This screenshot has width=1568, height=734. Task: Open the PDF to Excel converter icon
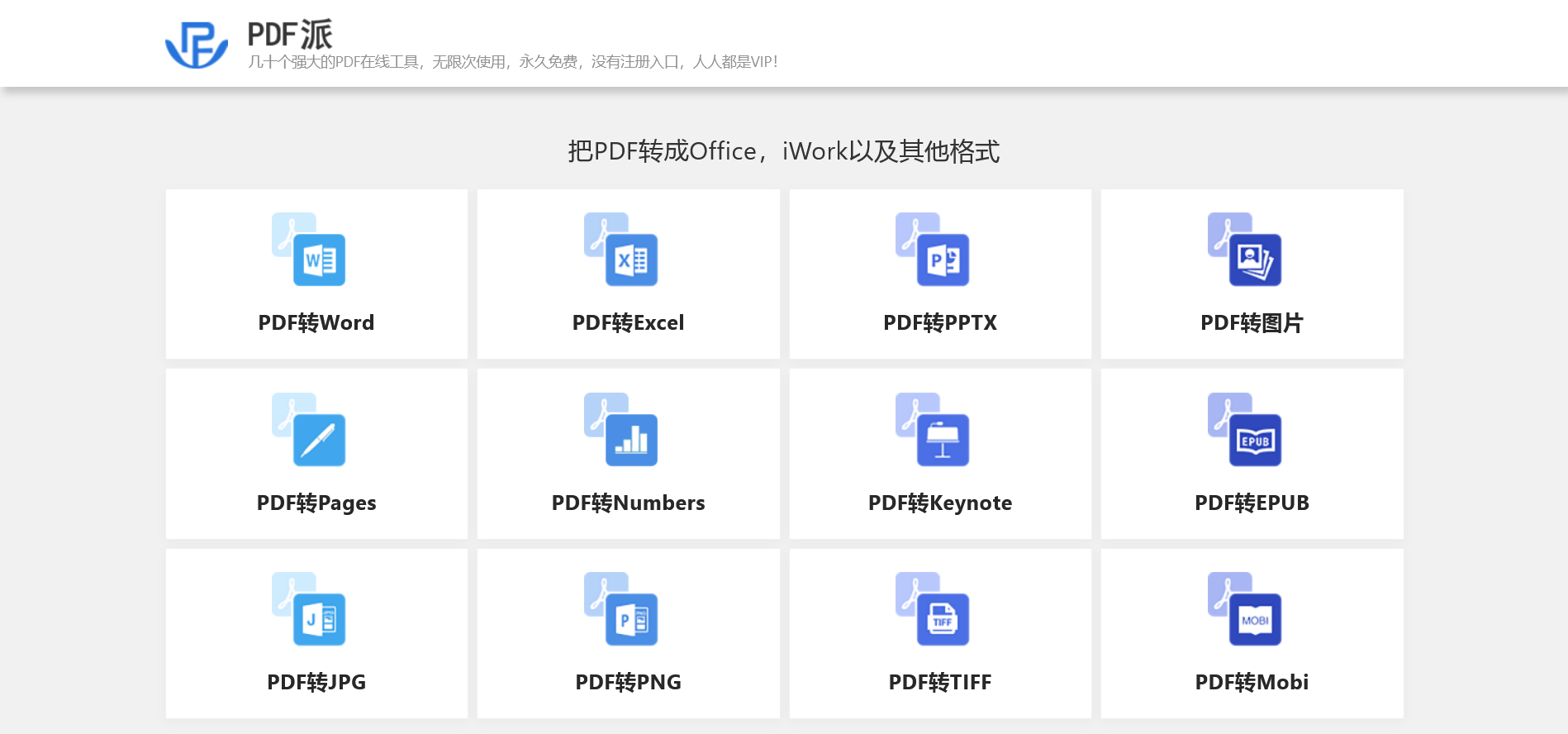[620, 250]
